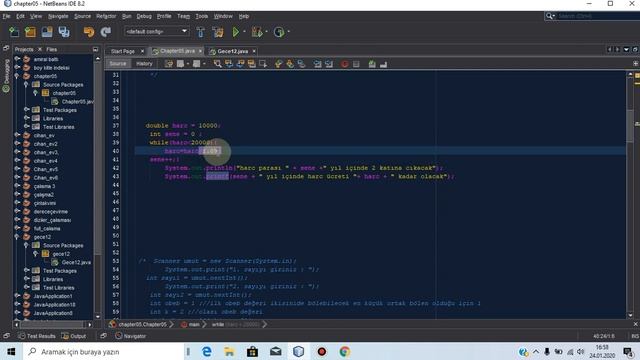Click the New File toolbar icon

[14, 32]
